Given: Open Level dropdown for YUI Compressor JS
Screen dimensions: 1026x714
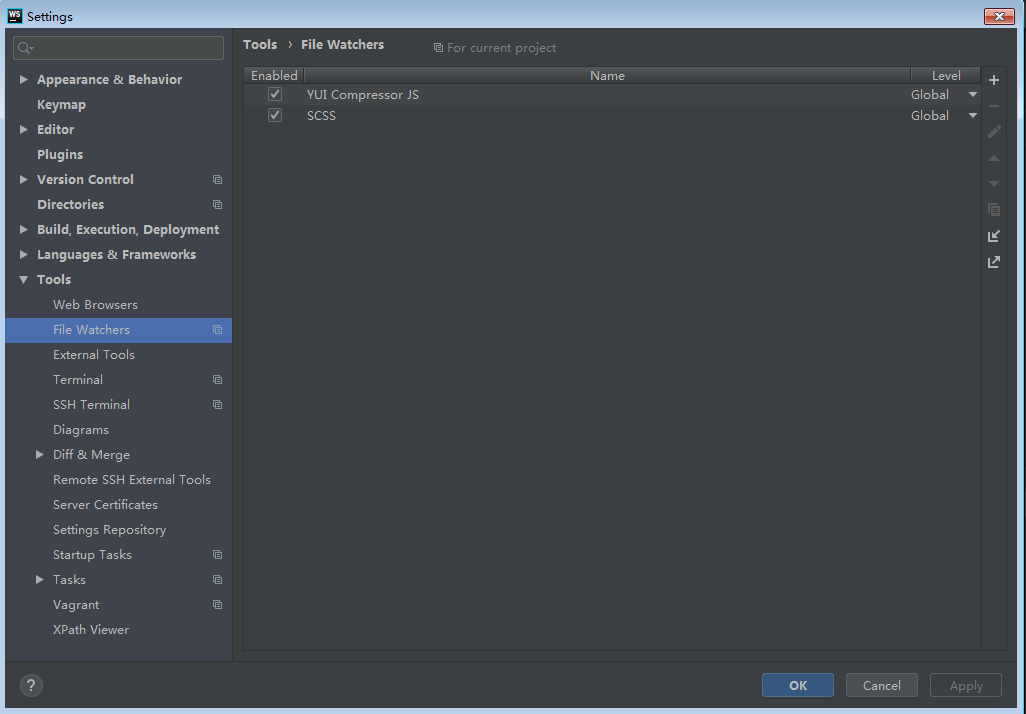Looking at the screenshot, I should click(x=972, y=95).
